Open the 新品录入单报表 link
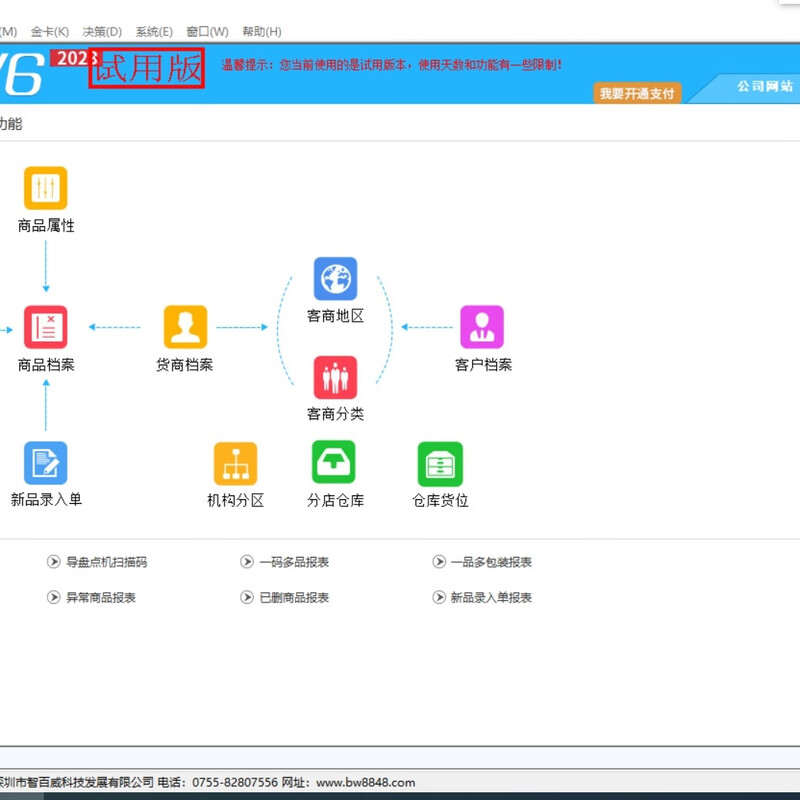 click(490, 597)
